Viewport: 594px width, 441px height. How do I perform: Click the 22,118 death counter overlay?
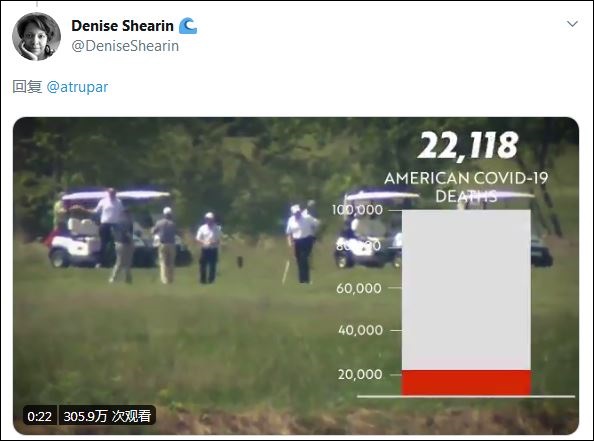tap(467, 145)
